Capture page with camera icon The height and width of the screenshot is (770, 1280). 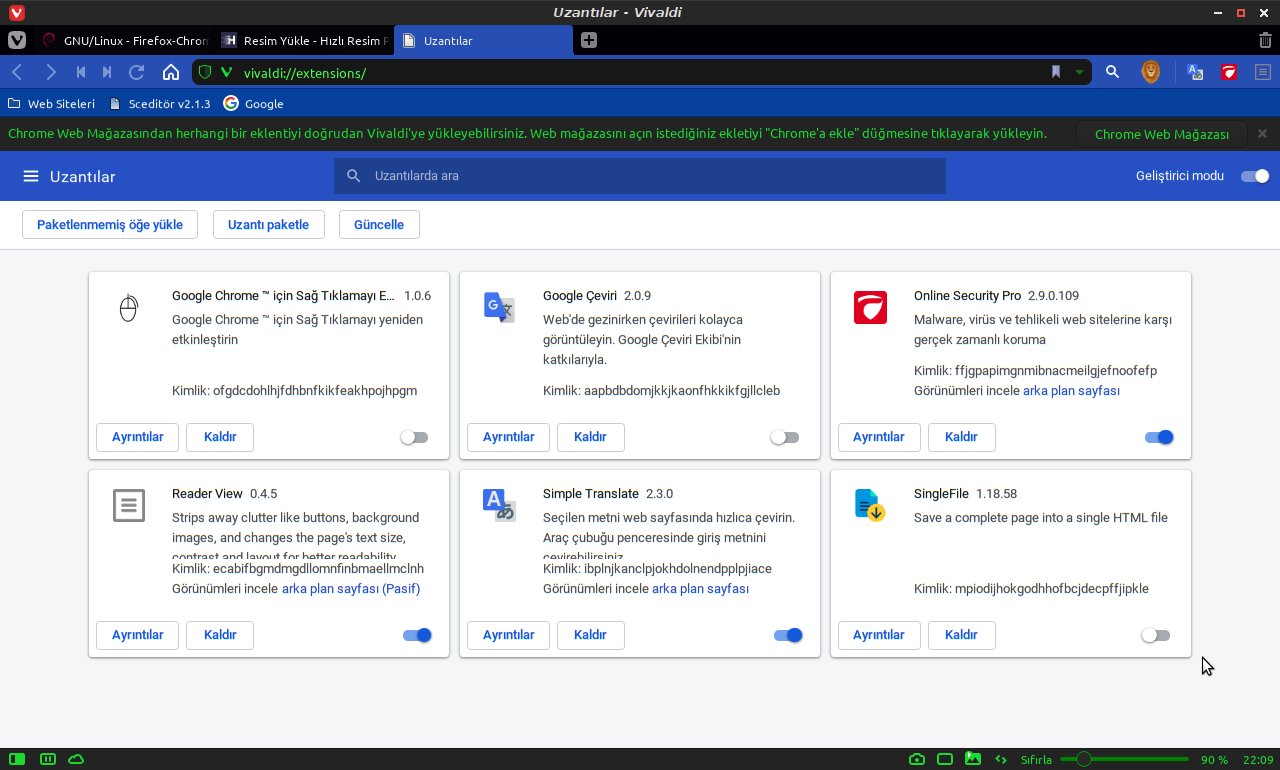click(917, 759)
